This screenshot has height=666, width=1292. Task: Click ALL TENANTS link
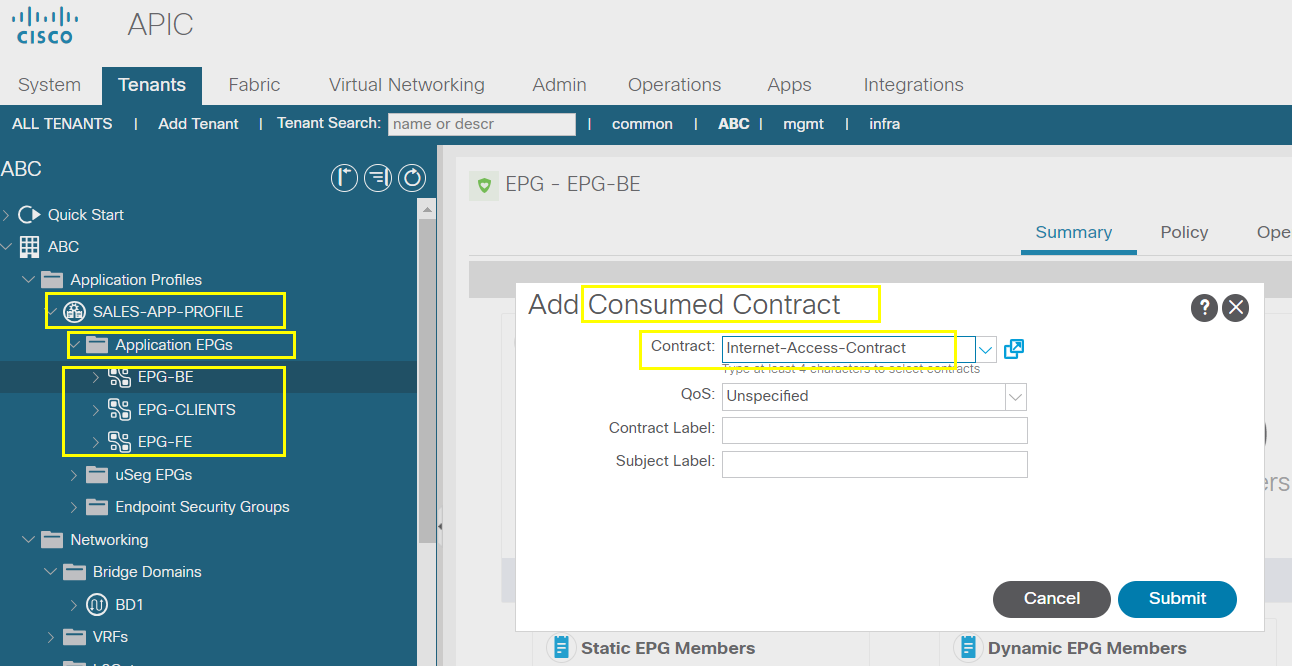point(62,124)
